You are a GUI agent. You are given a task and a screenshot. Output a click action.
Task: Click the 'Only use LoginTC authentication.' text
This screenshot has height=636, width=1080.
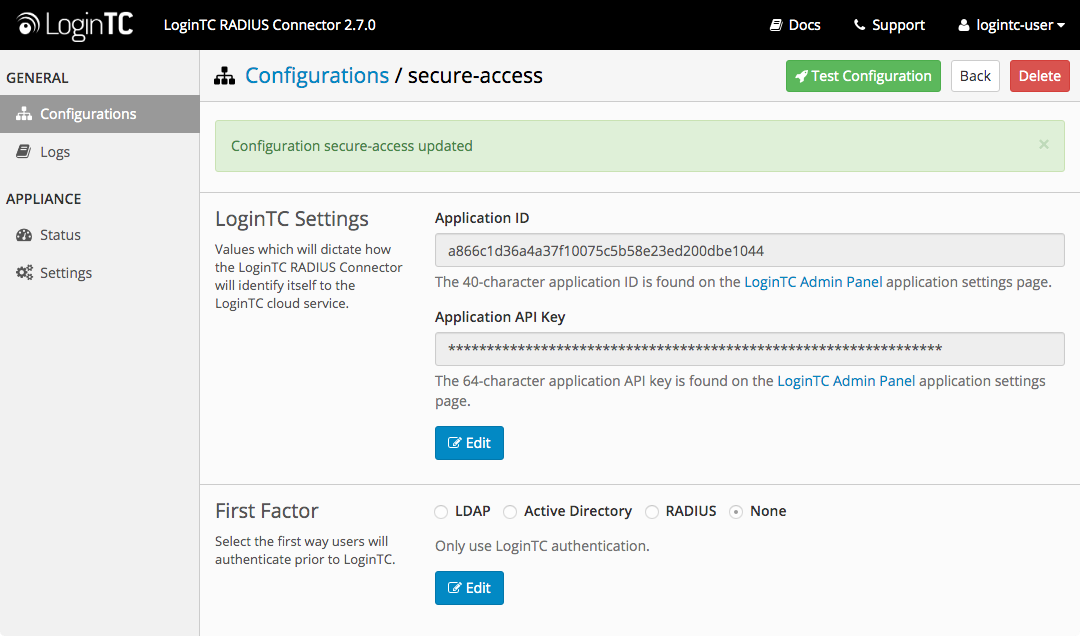(x=542, y=546)
